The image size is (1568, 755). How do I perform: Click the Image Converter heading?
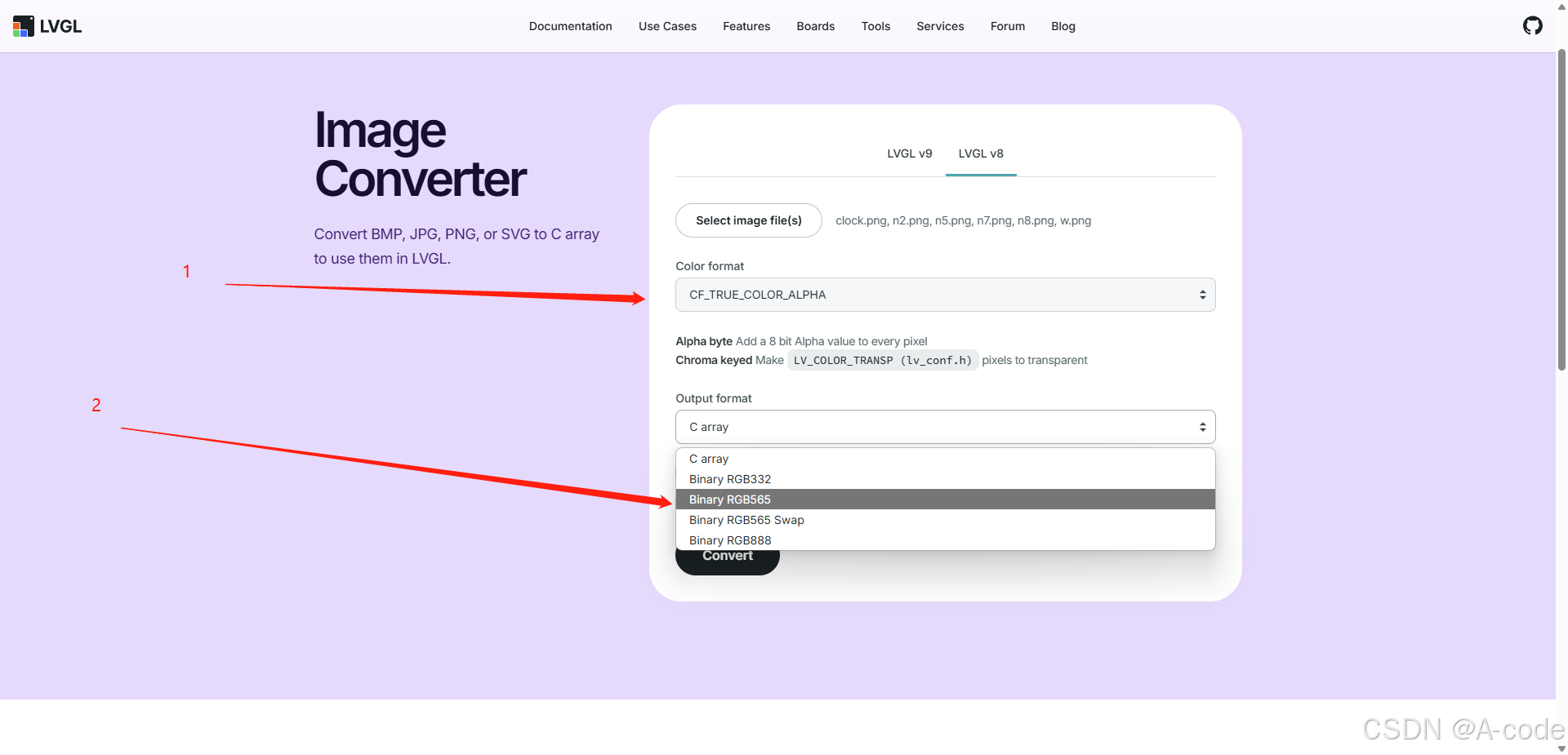coord(420,154)
